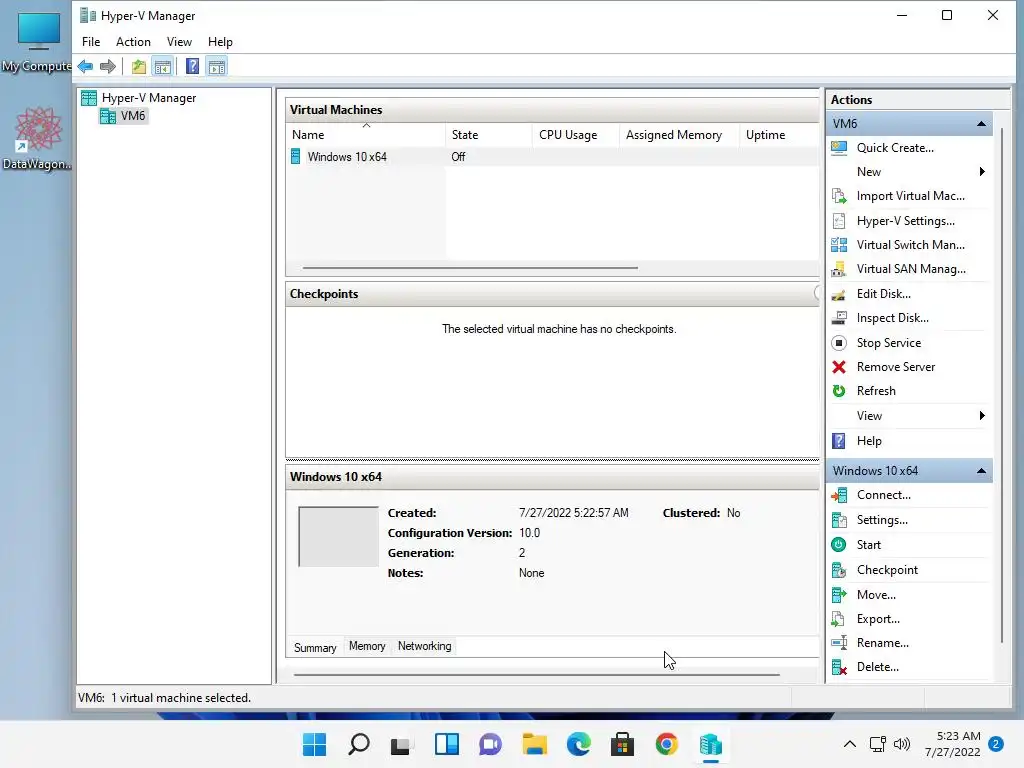This screenshot has width=1024, height=768.
Task: Click the Actions pane vertical scrollbar
Action: (1002, 385)
